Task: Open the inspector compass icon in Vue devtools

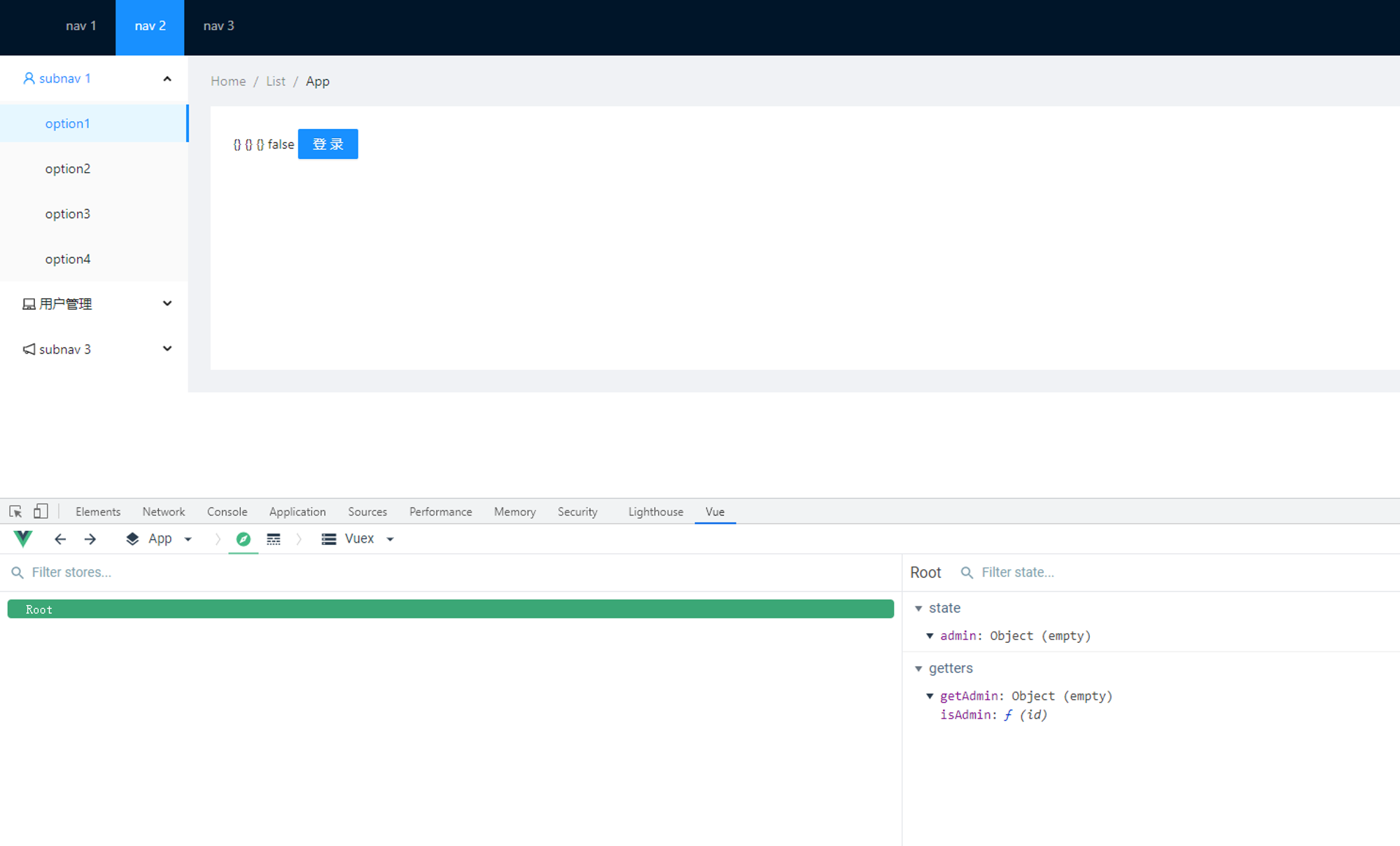Action: tap(244, 539)
